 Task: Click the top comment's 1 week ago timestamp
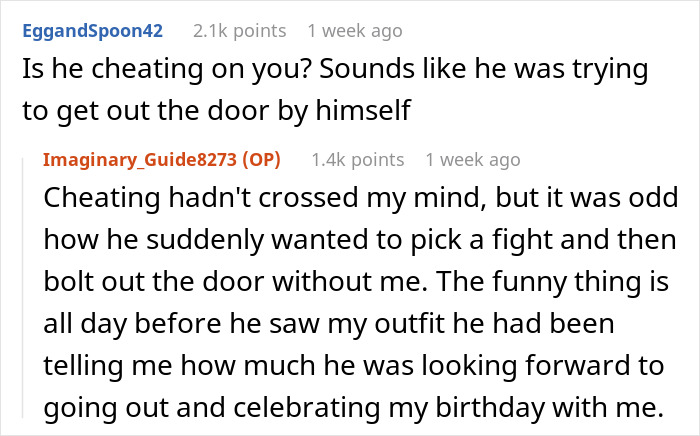(356, 31)
